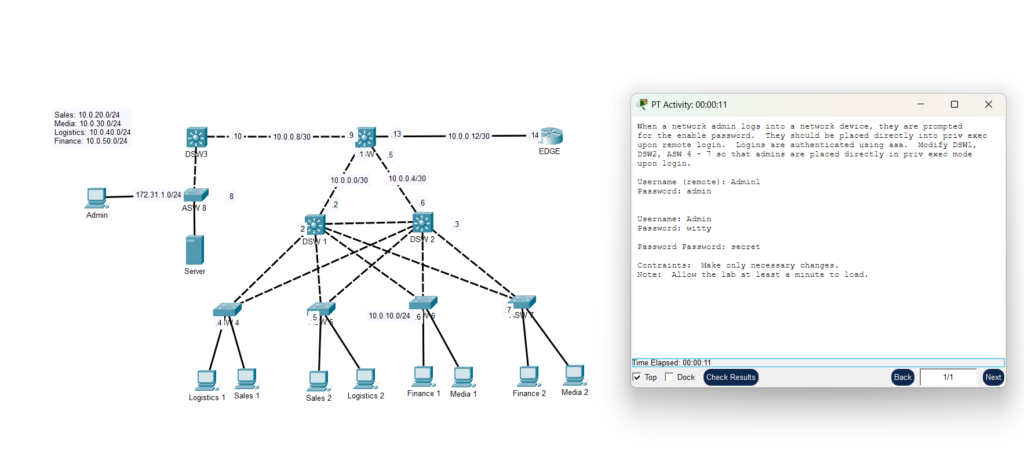Open the Finance 2 PC
This screenshot has width=1024, height=454.
click(529, 377)
